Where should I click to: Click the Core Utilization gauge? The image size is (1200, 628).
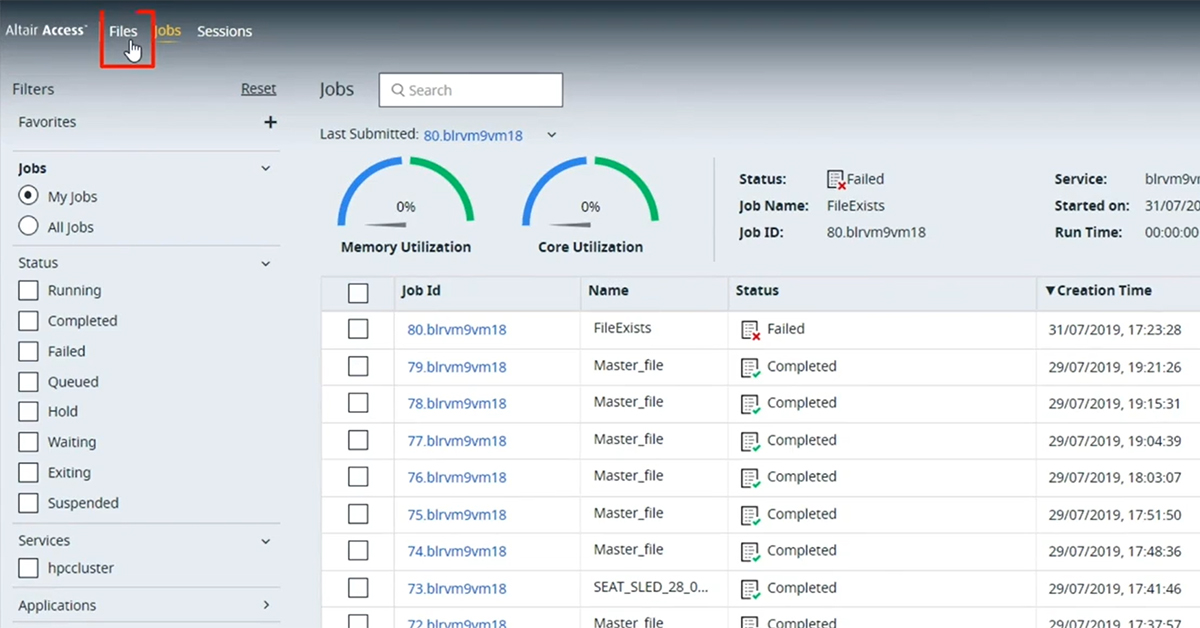click(x=590, y=192)
